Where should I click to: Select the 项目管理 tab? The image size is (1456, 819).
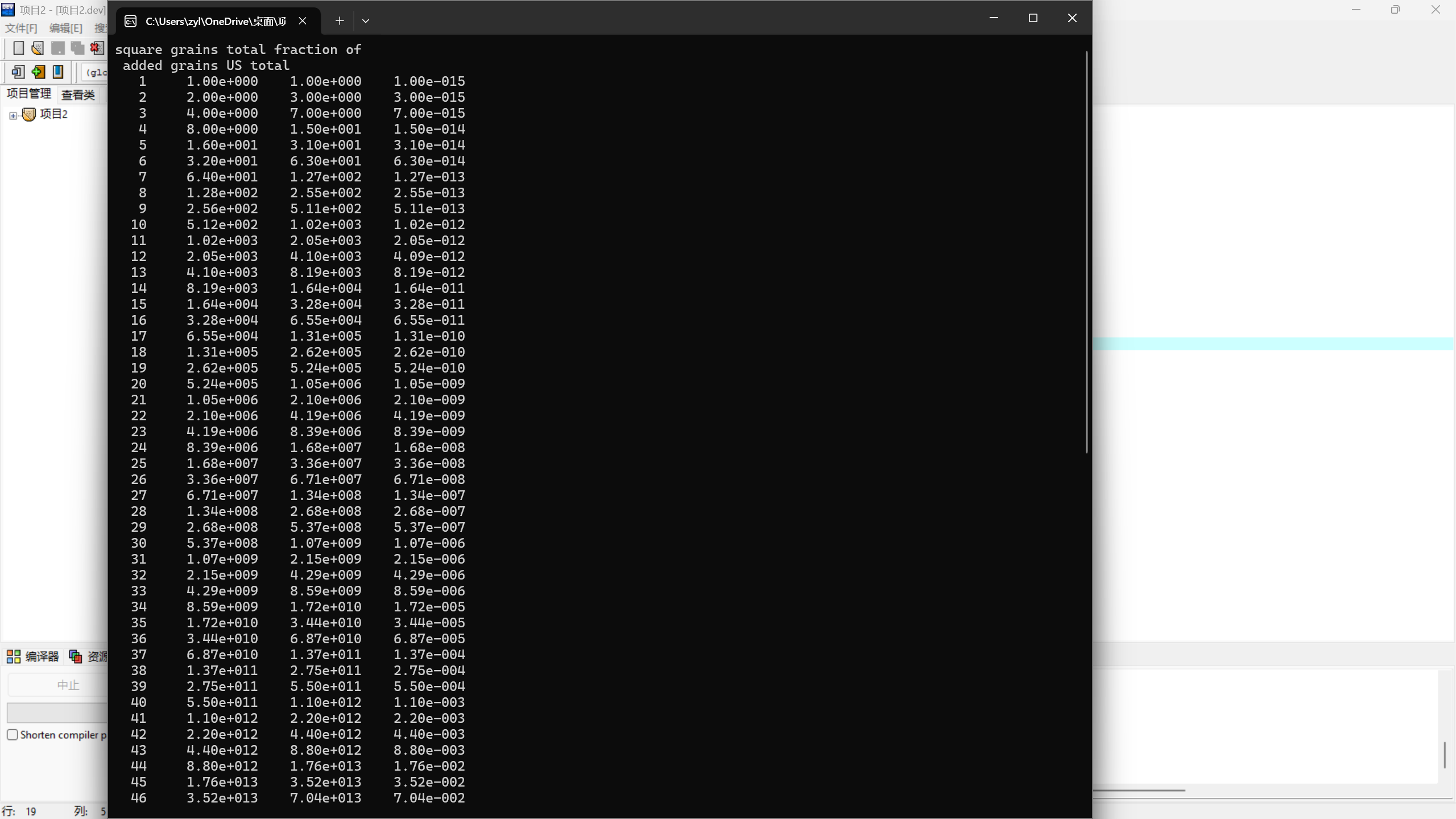(29, 94)
